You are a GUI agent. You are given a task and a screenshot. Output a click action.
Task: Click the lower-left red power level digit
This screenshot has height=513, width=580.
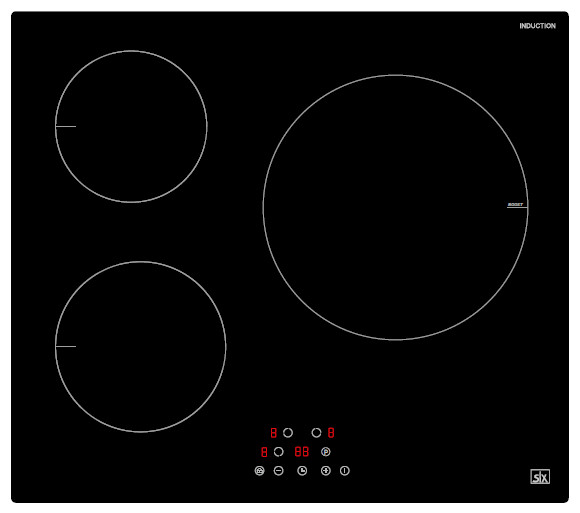tap(264, 452)
